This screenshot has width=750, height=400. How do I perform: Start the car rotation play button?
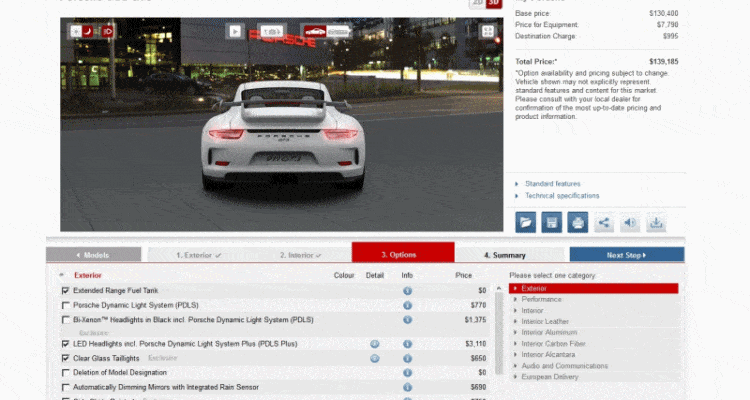(235, 32)
